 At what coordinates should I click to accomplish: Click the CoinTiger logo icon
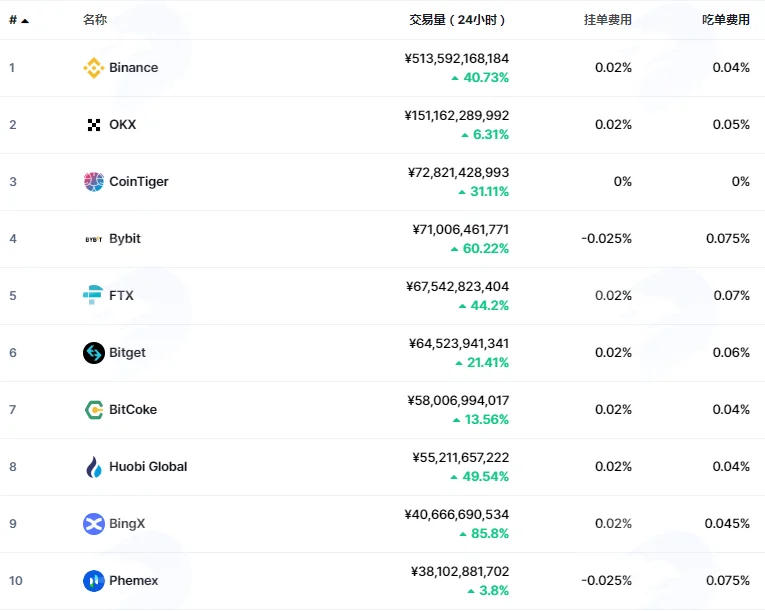pos(94,182)
